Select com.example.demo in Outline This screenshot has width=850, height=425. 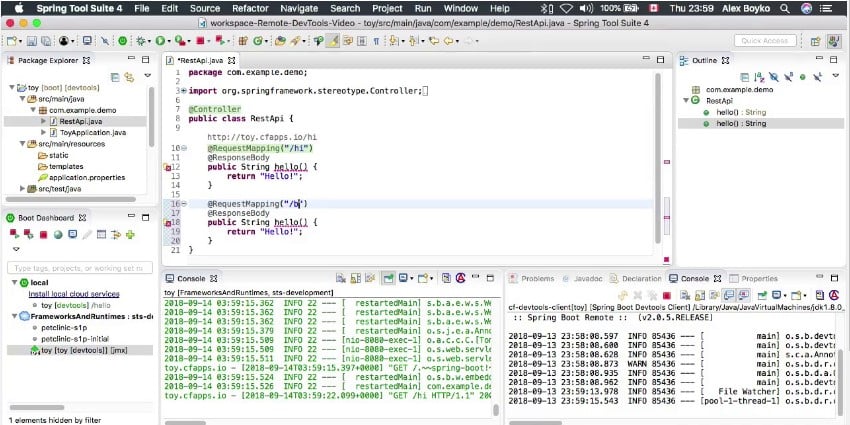[x=739, y=90]
